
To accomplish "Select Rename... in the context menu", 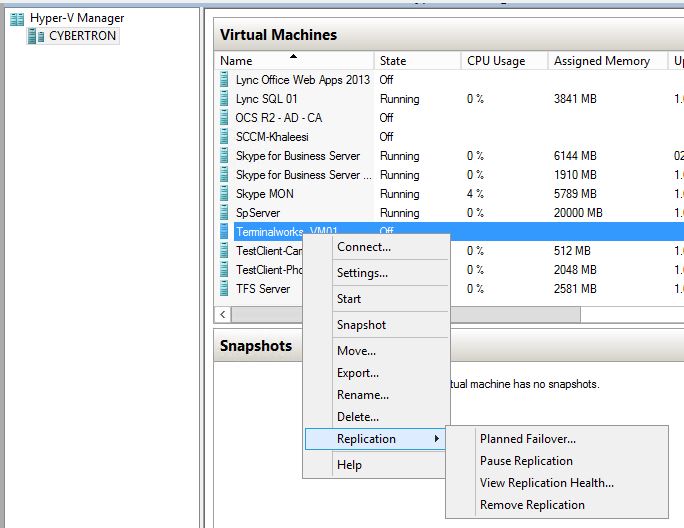I will point(363,395).
